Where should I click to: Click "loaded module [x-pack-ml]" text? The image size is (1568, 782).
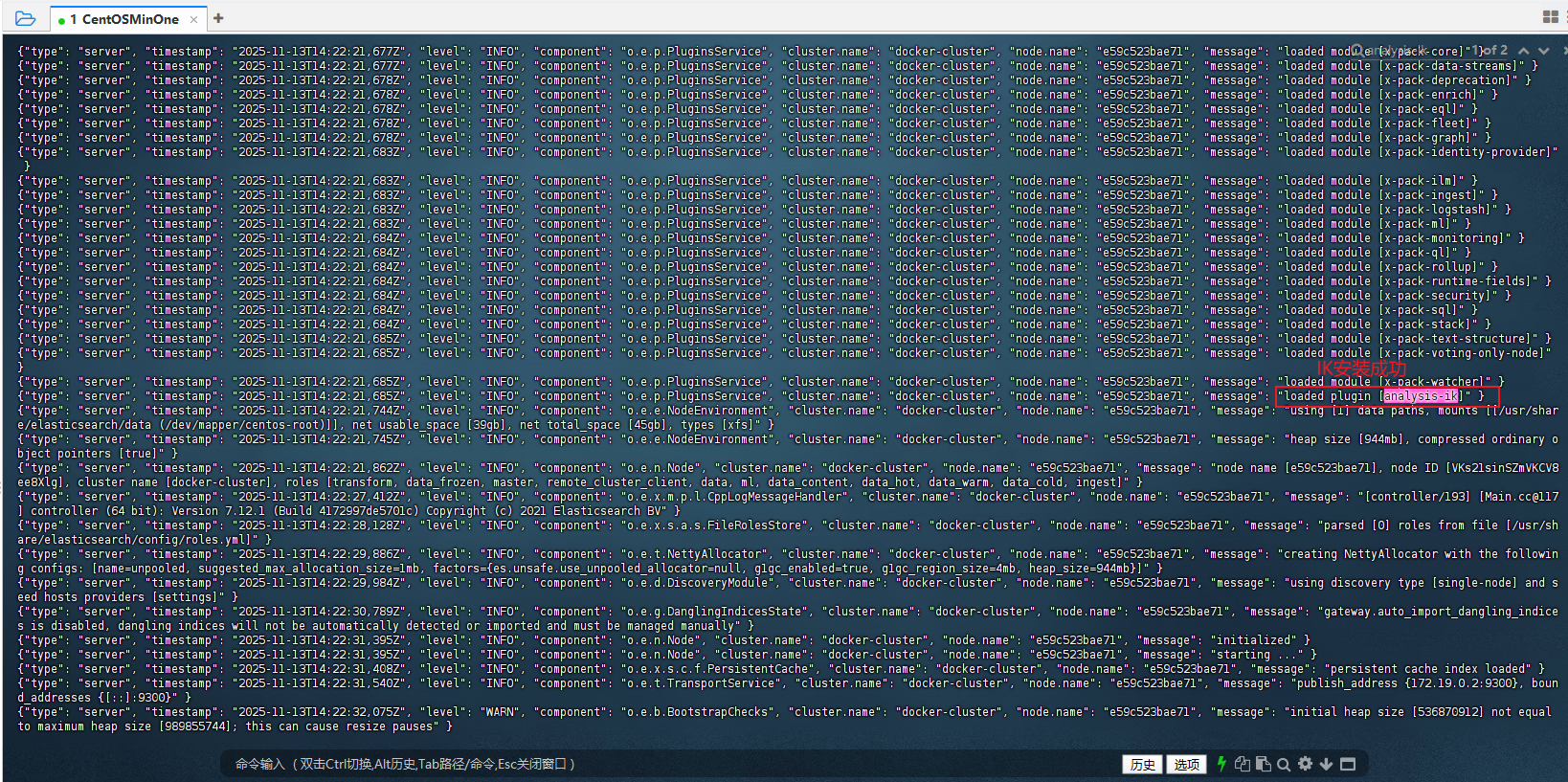1368,224
